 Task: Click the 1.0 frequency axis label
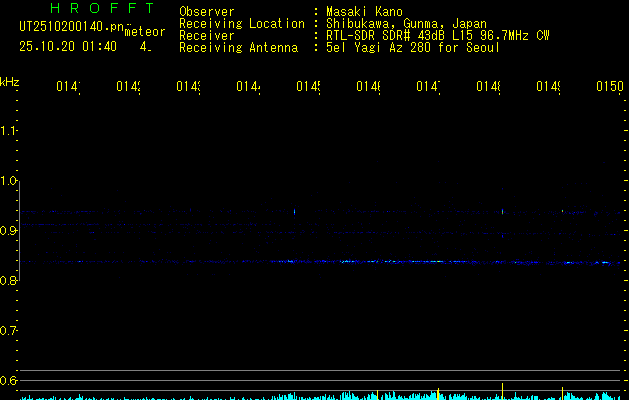[x=9, y=181]
